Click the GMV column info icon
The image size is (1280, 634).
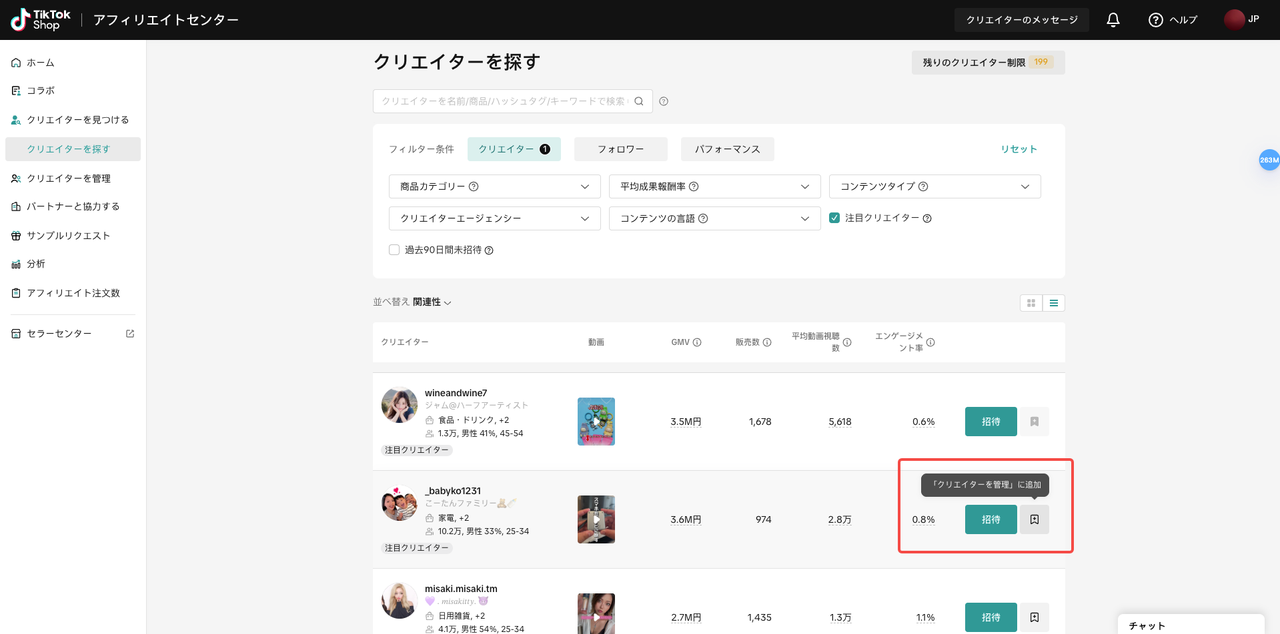(697, 342)
